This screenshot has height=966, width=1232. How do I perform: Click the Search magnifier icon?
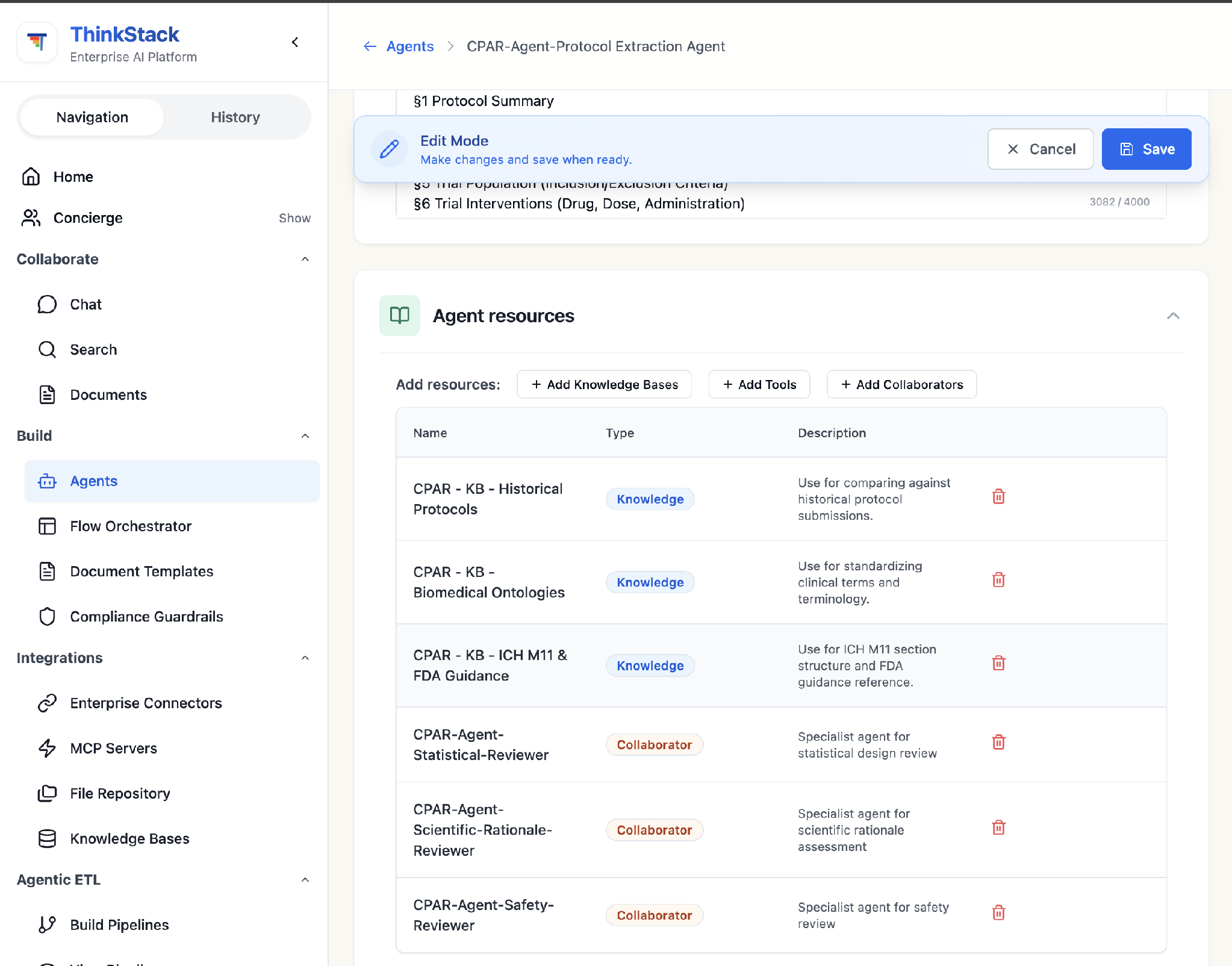(x=47, y=349)
